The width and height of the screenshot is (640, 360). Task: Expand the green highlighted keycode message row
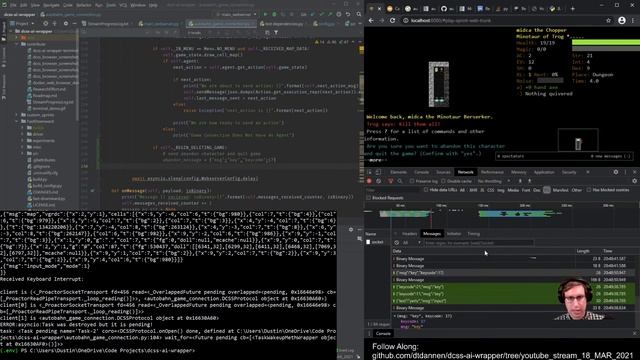[514, 287]
